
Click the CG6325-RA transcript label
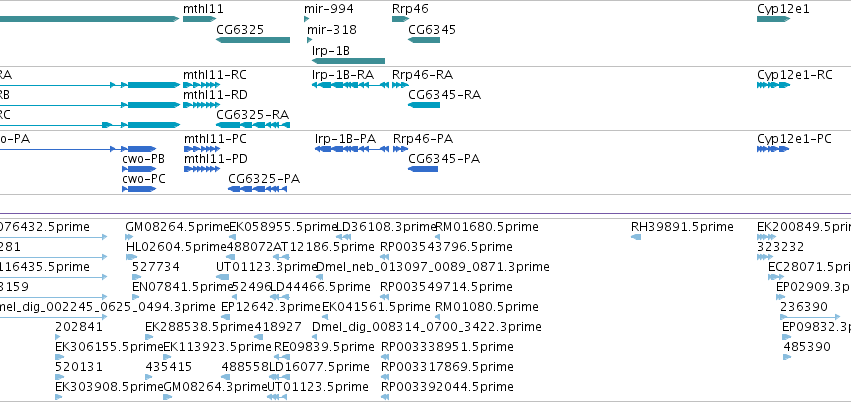point(252,114)
